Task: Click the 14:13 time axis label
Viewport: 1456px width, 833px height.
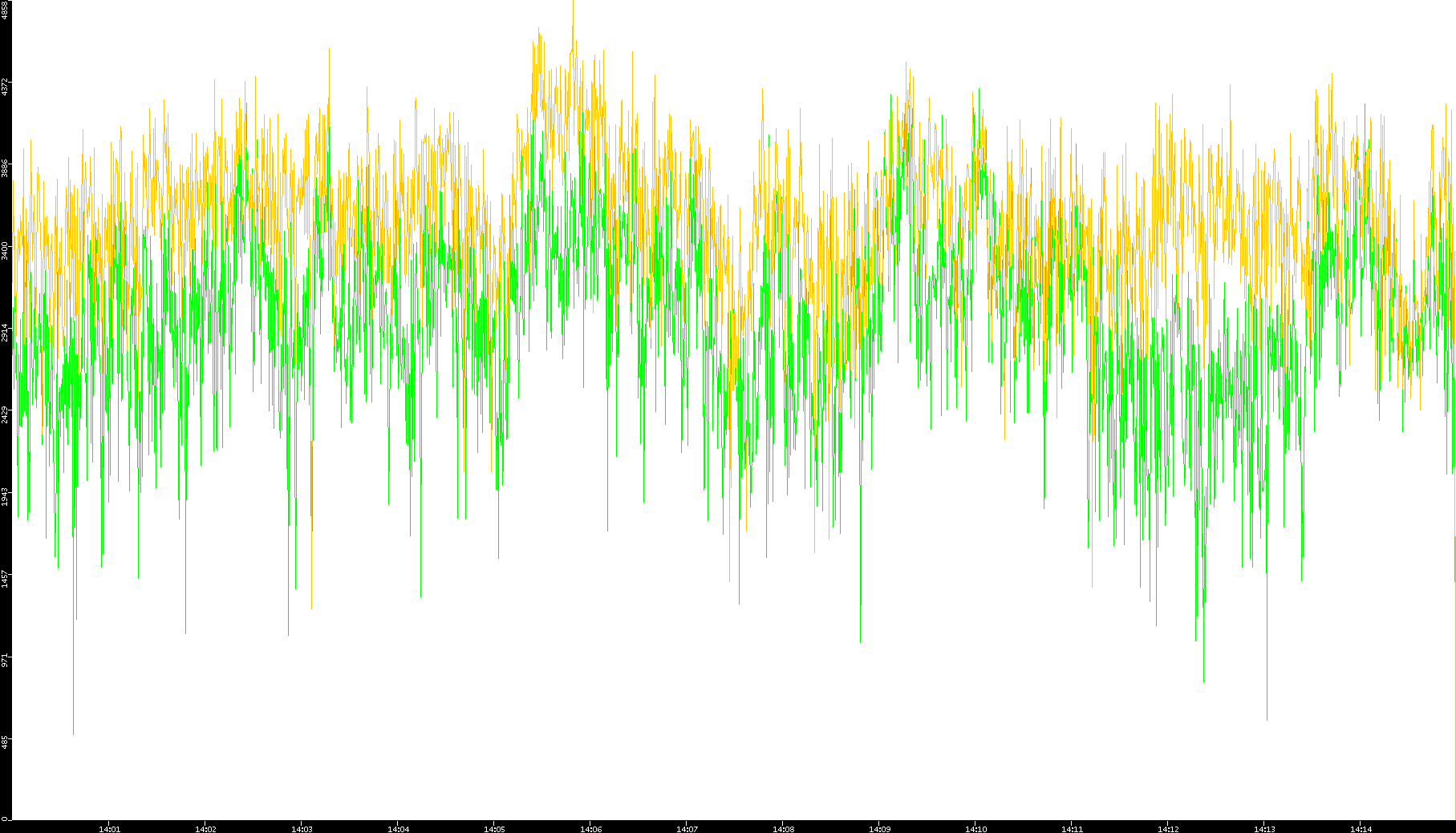Action: pyautogui.click(x=1264, y=829)
